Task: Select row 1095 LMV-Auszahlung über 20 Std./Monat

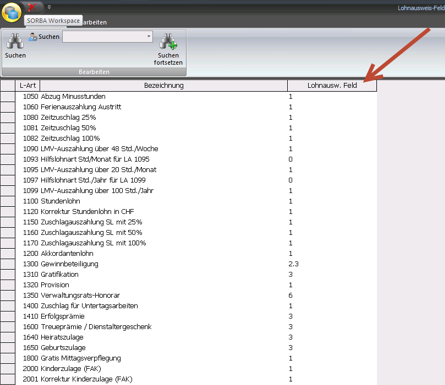Action: (196, 170)
